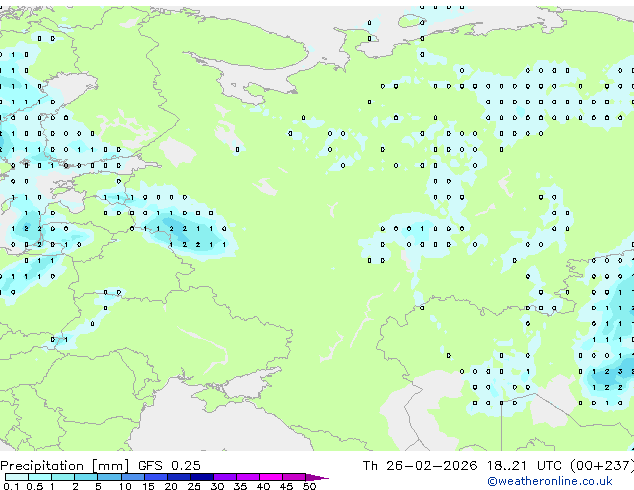The width and height of the screenshot is (634, 490).
Task: Click the 10–15 mm legend color swatch
Action: tap(132, 477)
